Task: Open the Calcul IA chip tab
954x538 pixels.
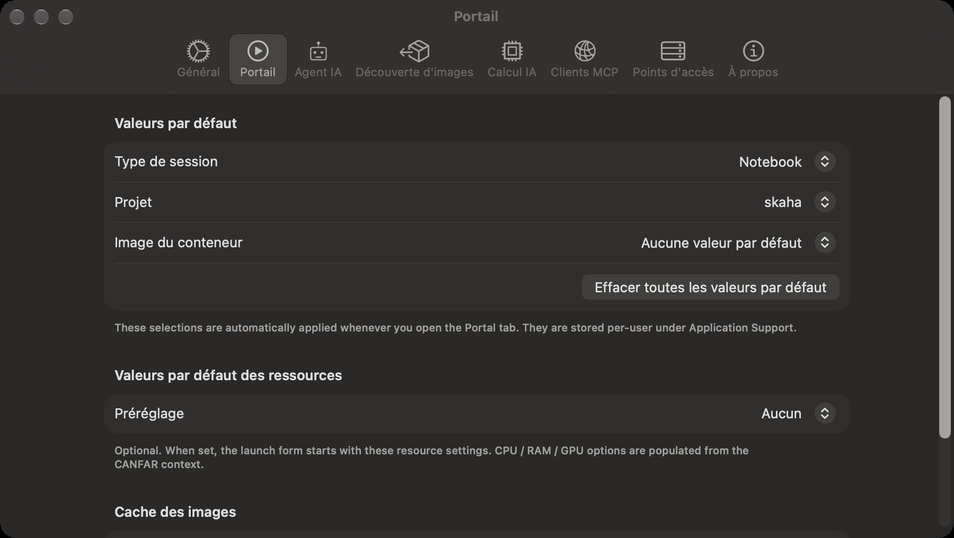Action: coord(512,59)
